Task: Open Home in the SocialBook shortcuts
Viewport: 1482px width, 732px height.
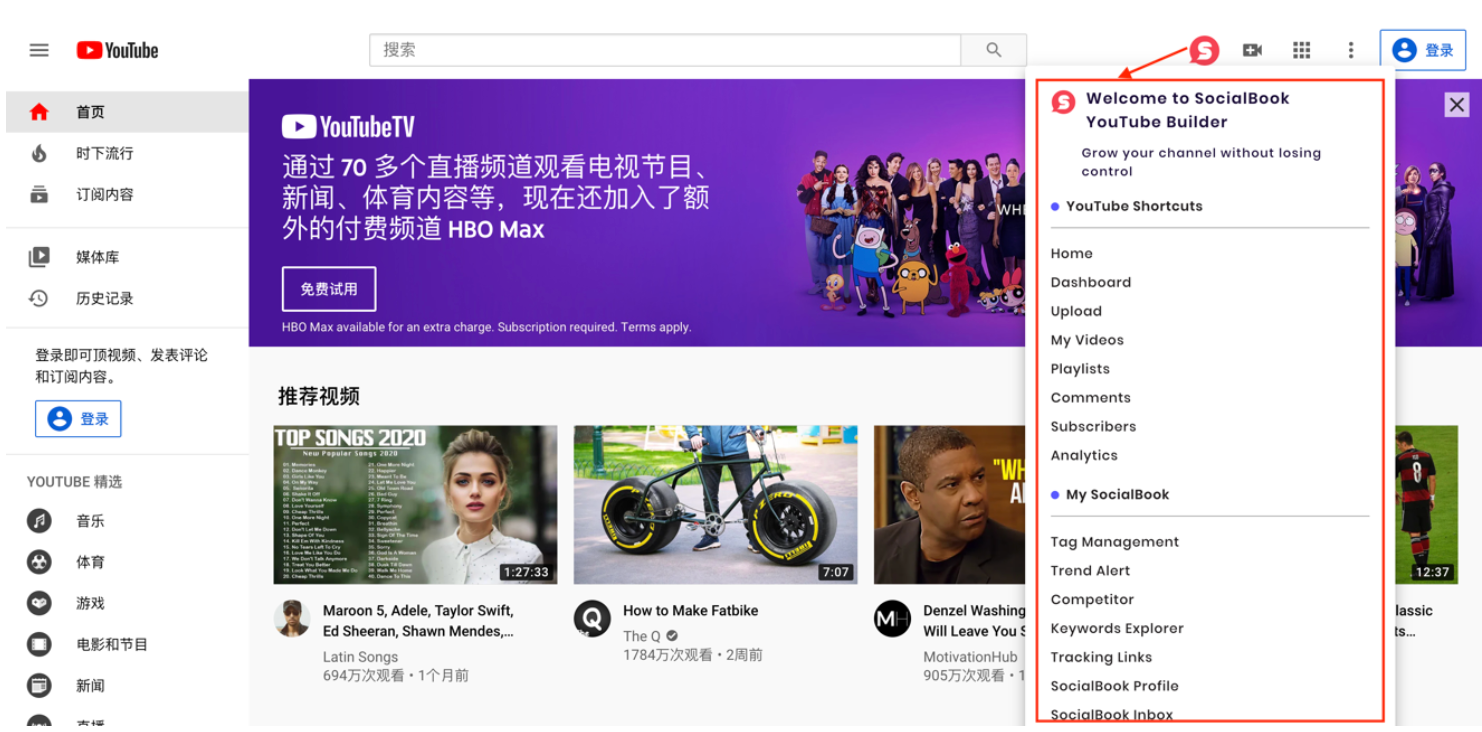Action: pyautogui.click(x=1071, y=254)
